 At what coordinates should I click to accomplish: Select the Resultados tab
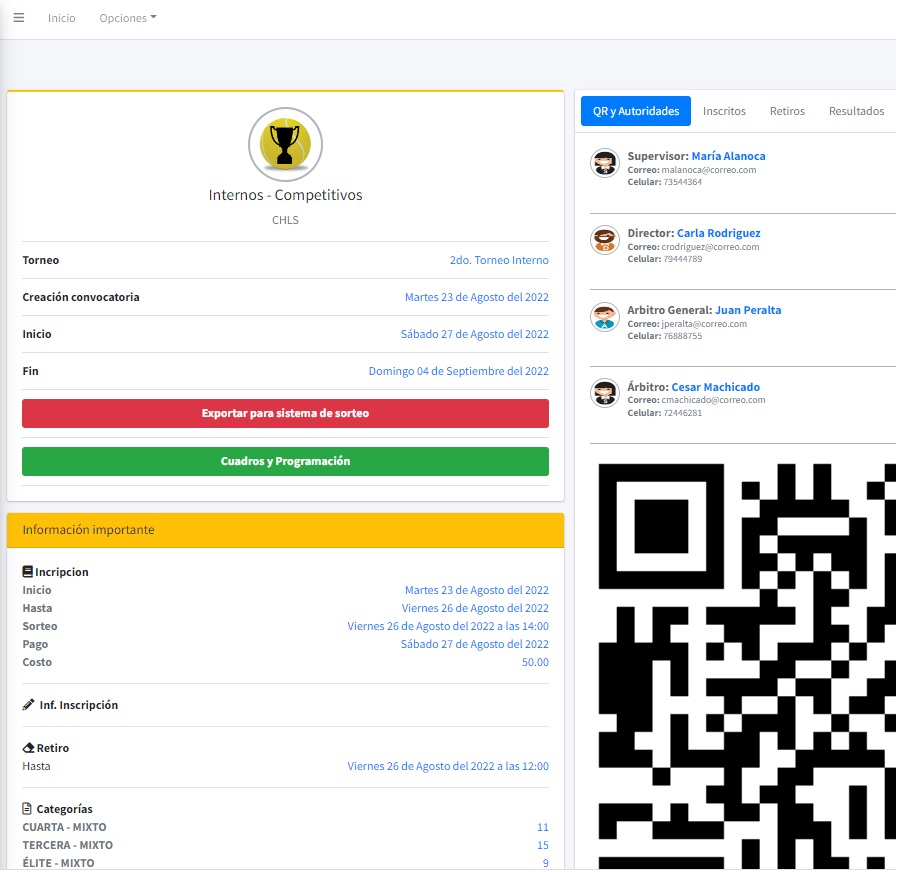(856, 111)
